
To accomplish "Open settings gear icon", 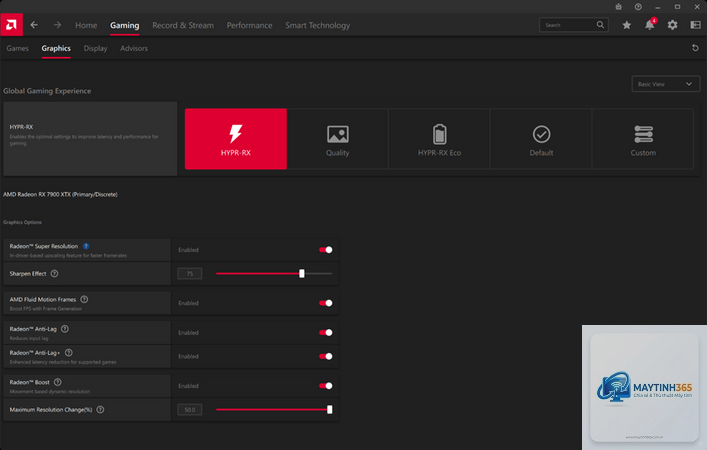I will click(672, 25).
